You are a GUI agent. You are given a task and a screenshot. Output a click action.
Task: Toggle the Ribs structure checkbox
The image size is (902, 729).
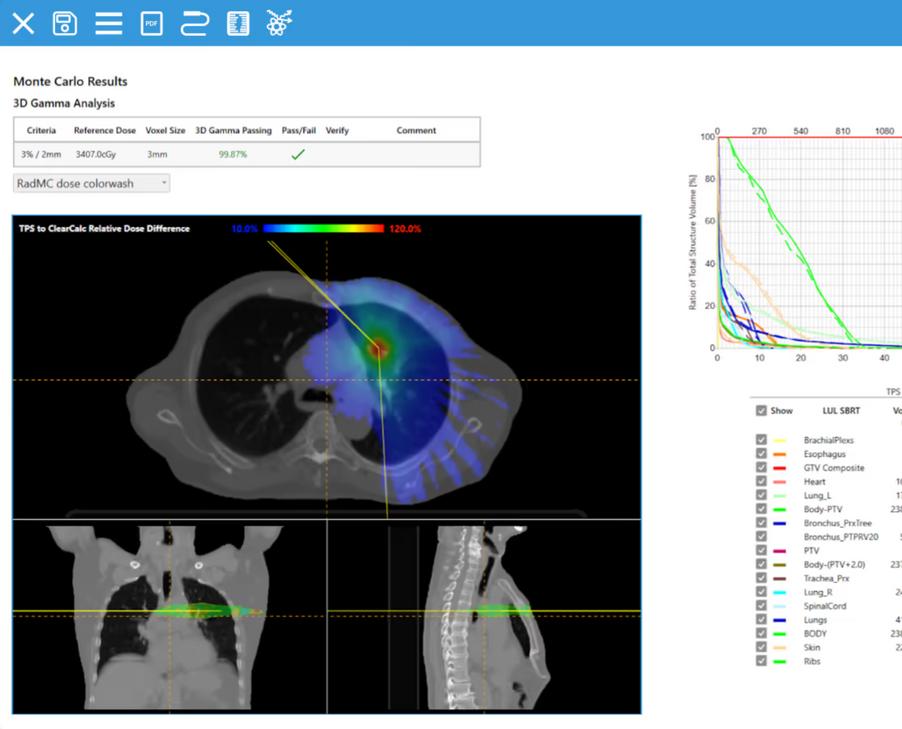tap(761, 661)
